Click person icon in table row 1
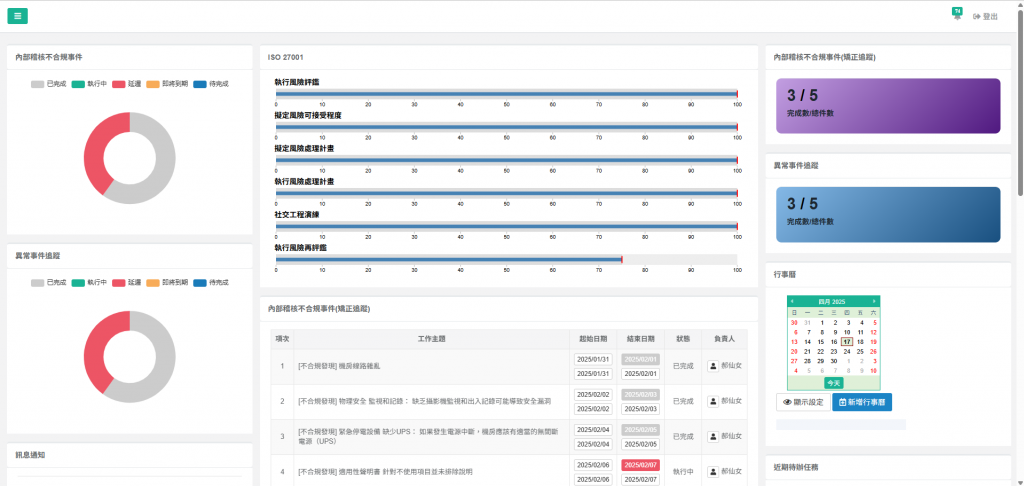Viewport: 1024px width, 486px height. [x=713, y=366]
